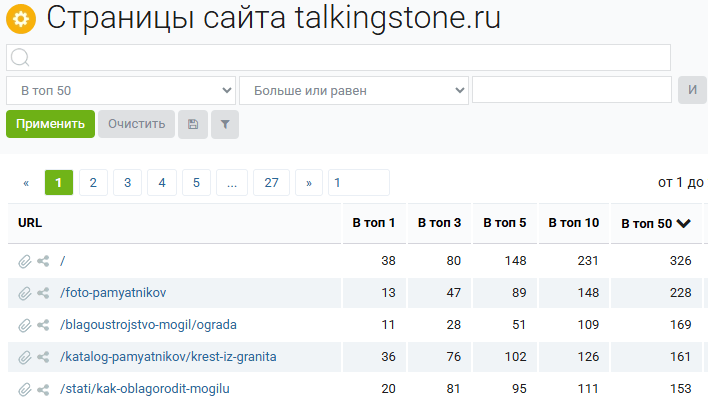Go to page 2 of results
Screen dimensions: 708x404
(93, 182)
